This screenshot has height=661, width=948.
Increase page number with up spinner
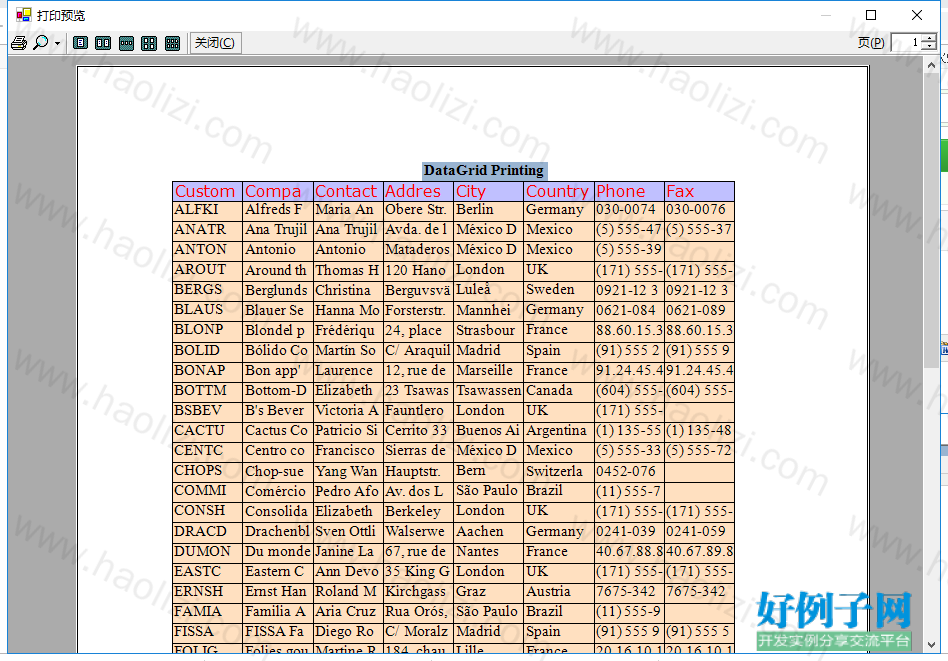pos(929,38)
